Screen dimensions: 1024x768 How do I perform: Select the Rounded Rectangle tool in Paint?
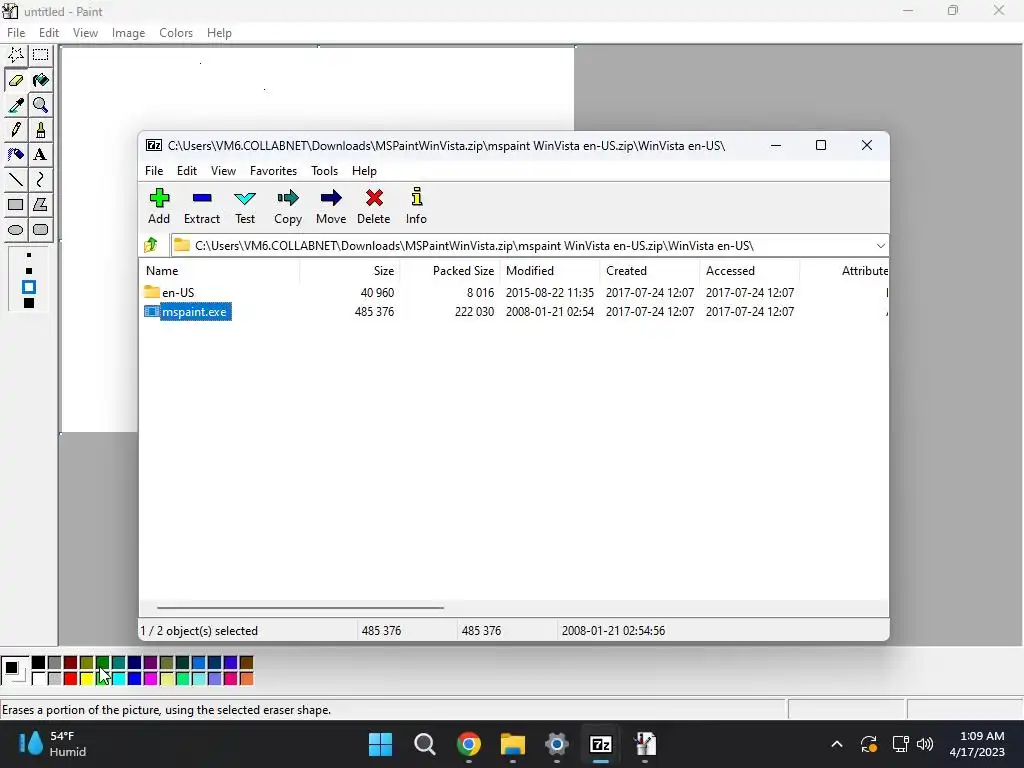tap(40, 229)
